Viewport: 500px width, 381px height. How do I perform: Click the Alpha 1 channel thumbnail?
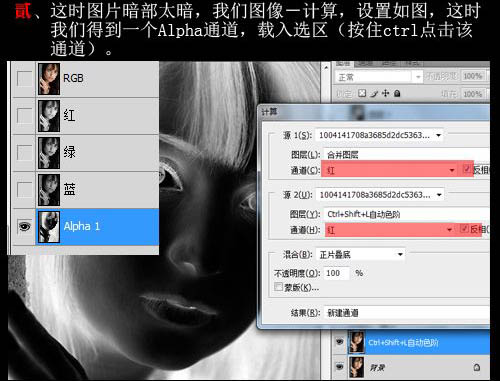point(49,227)
